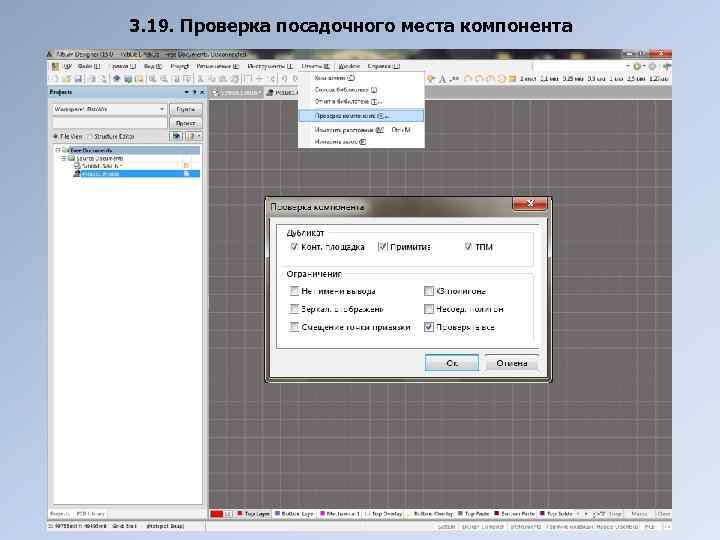Toggle the 'Примитив' checkbox
The image size is (720, 540).
pos(382,247)
